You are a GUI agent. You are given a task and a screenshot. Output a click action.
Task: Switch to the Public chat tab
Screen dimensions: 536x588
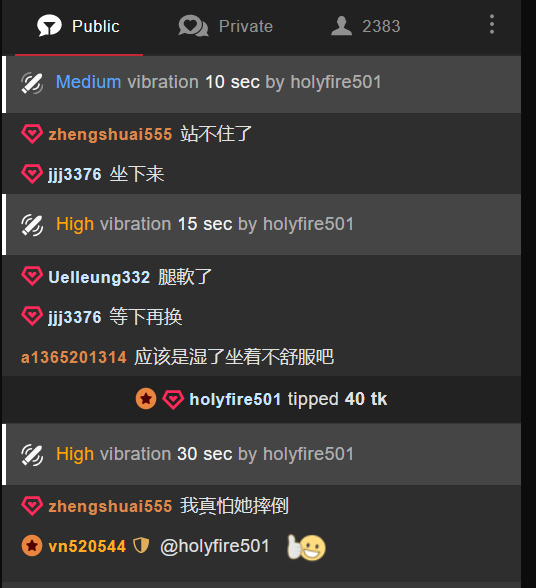79,27
